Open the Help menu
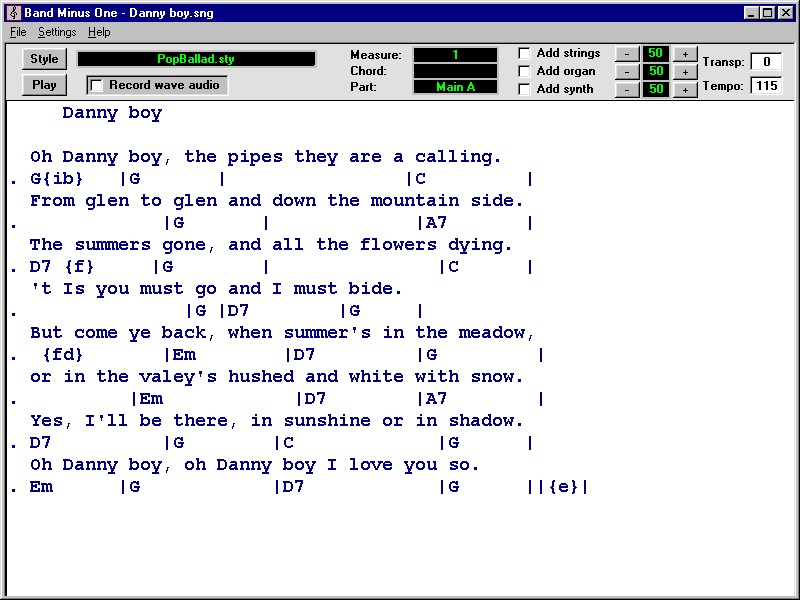800x600 pixels. (97, 32)
